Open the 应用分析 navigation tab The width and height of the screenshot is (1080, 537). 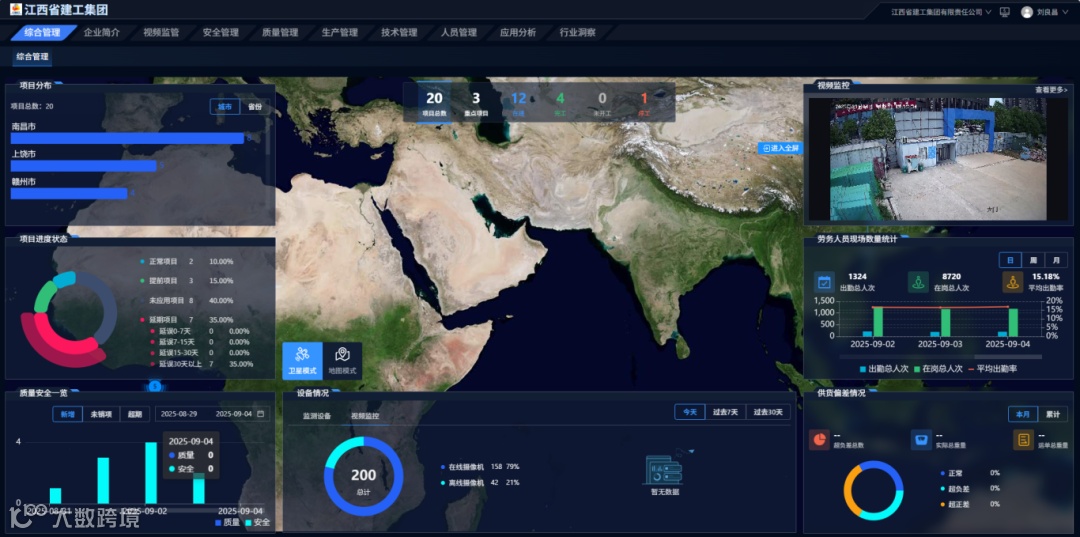click(518, 32)
